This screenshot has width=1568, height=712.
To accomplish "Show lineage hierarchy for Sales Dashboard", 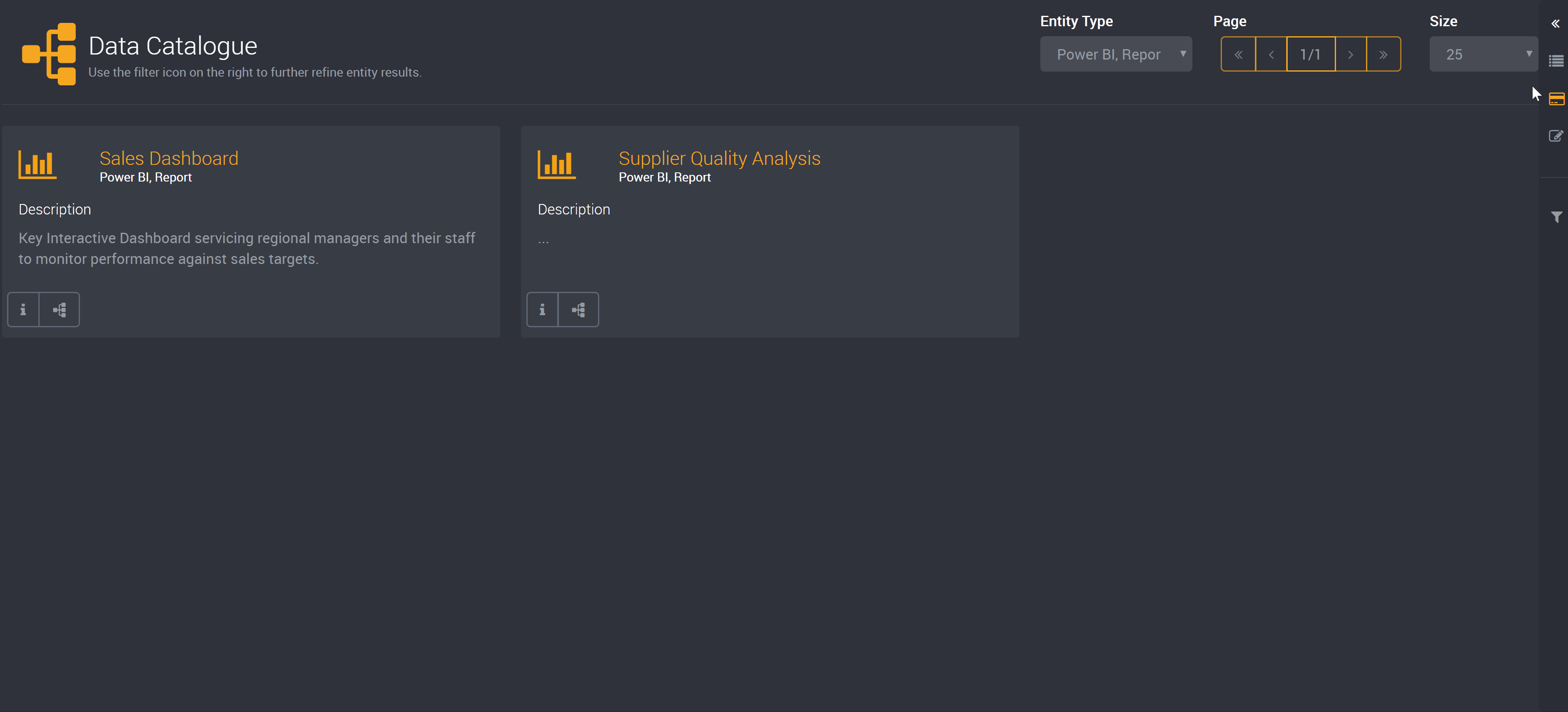I will pyautogui.click(x=59, y=310).
